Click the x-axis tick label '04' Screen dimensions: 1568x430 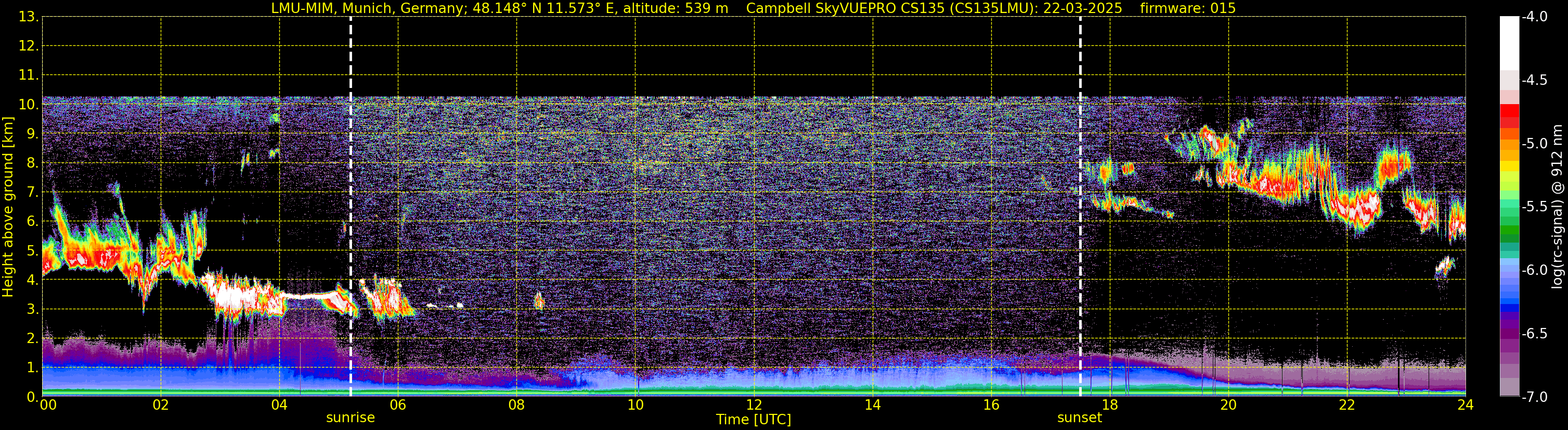279,405
